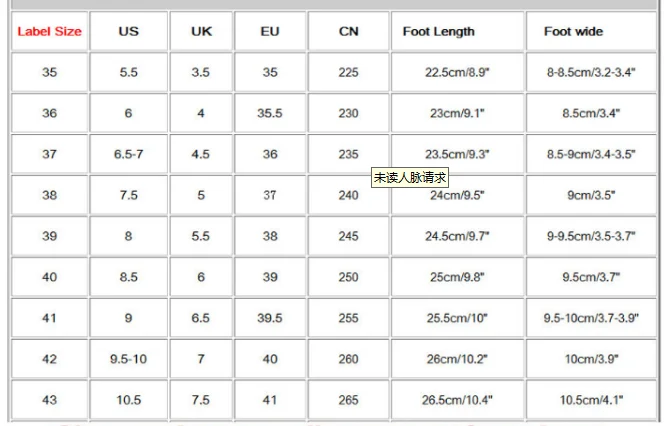
Task: Click the EU size '39.5' cell
Action: (269, 318)
